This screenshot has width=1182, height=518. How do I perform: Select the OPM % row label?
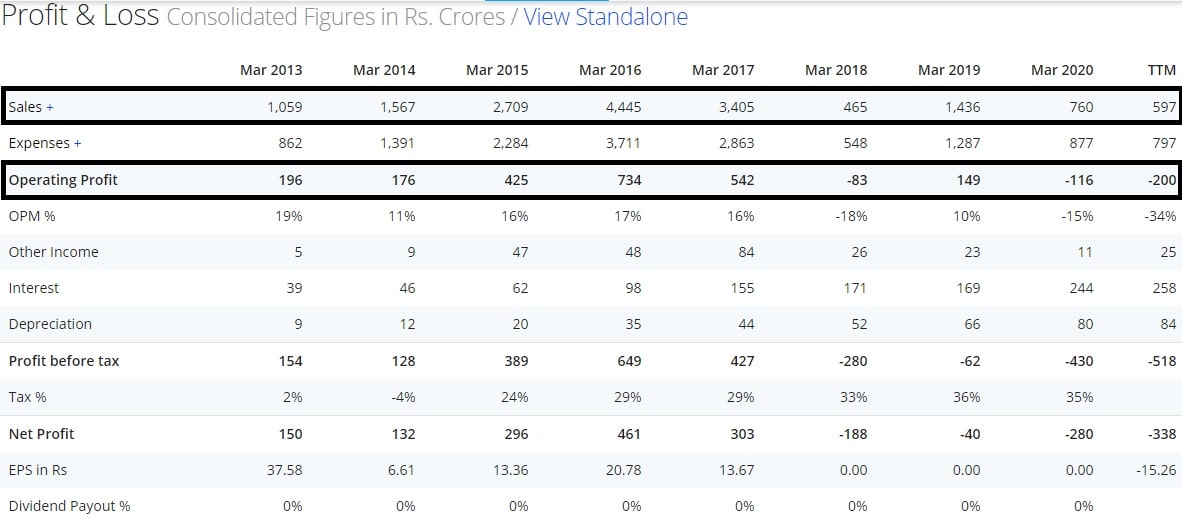point(34,216)
